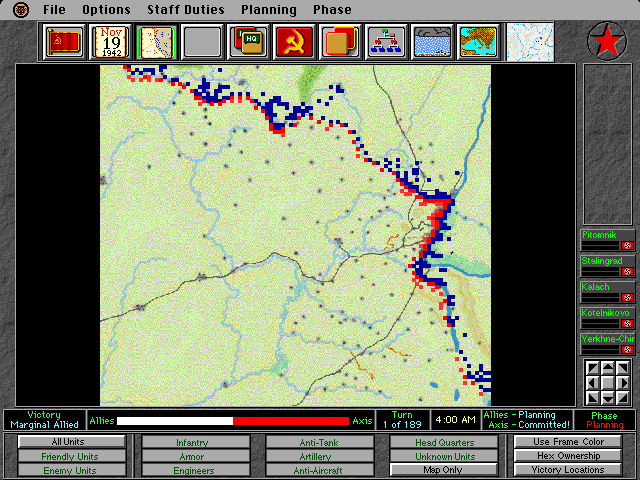Click the Soviet flag toolbar icon

[64, 42]
